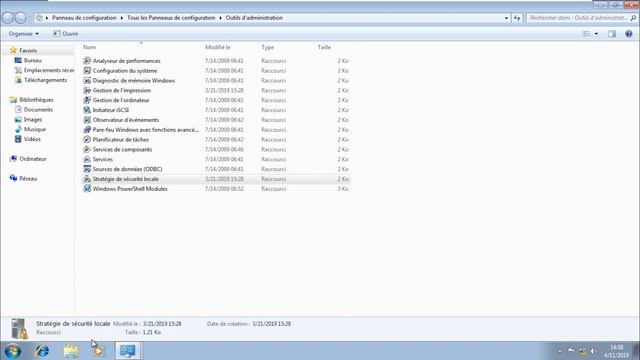Select the Configuration du système icon
Screen dimensions: 640x360
click(87, 70)
